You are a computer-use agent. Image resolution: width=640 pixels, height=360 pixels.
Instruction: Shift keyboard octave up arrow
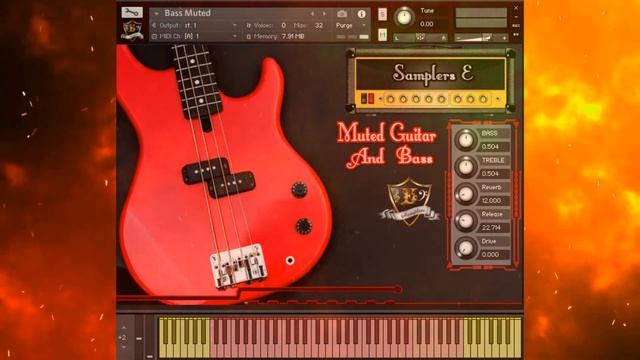pos(123,328)
